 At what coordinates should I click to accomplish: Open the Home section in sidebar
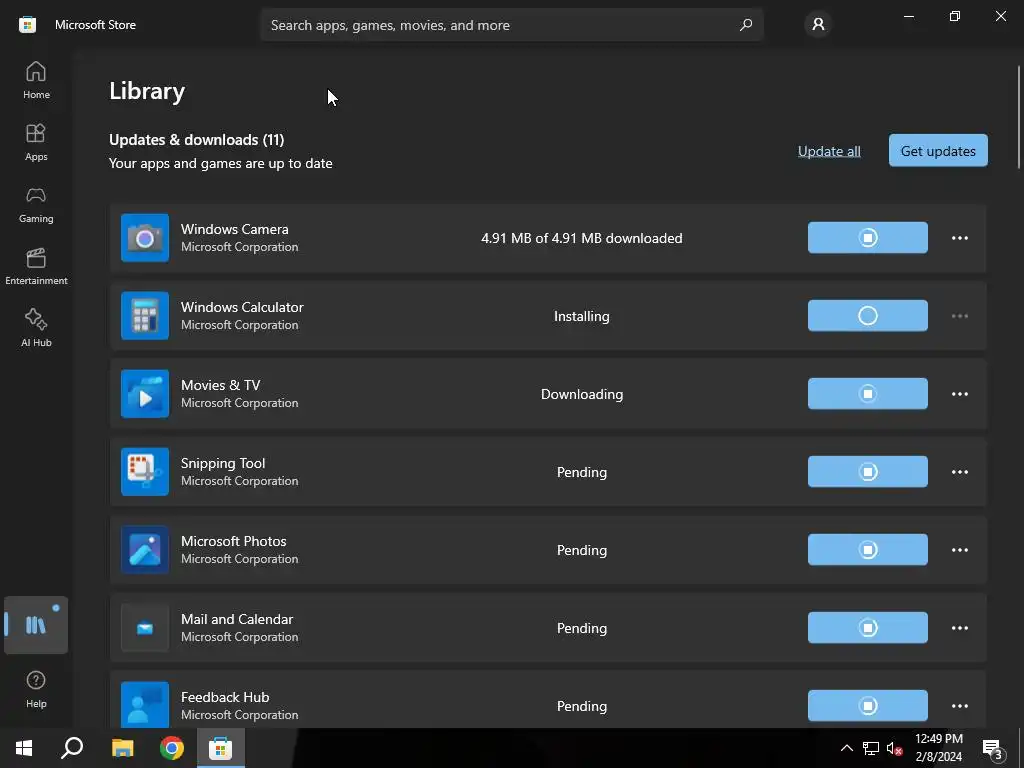tap(36, 80)
